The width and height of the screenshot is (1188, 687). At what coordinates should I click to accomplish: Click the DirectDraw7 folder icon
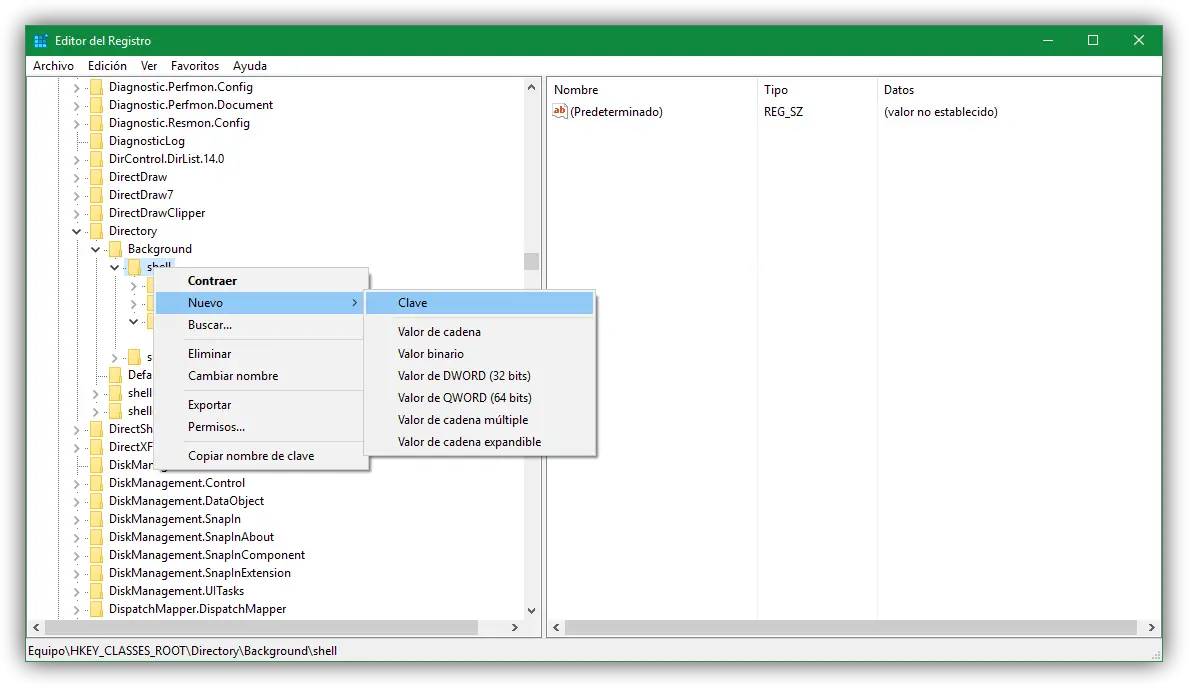pyautogui.click(x=96, y=195)
